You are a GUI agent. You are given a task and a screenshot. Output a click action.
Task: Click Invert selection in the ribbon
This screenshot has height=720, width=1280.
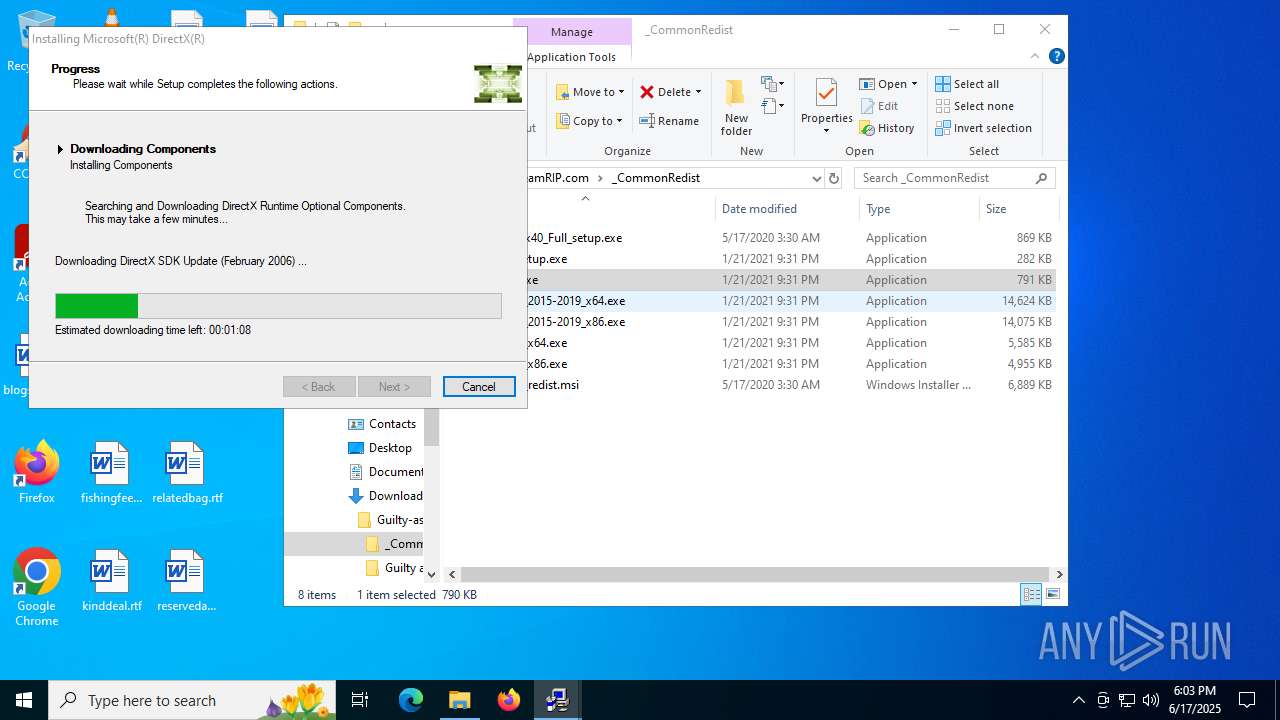[x=983, y=128]
